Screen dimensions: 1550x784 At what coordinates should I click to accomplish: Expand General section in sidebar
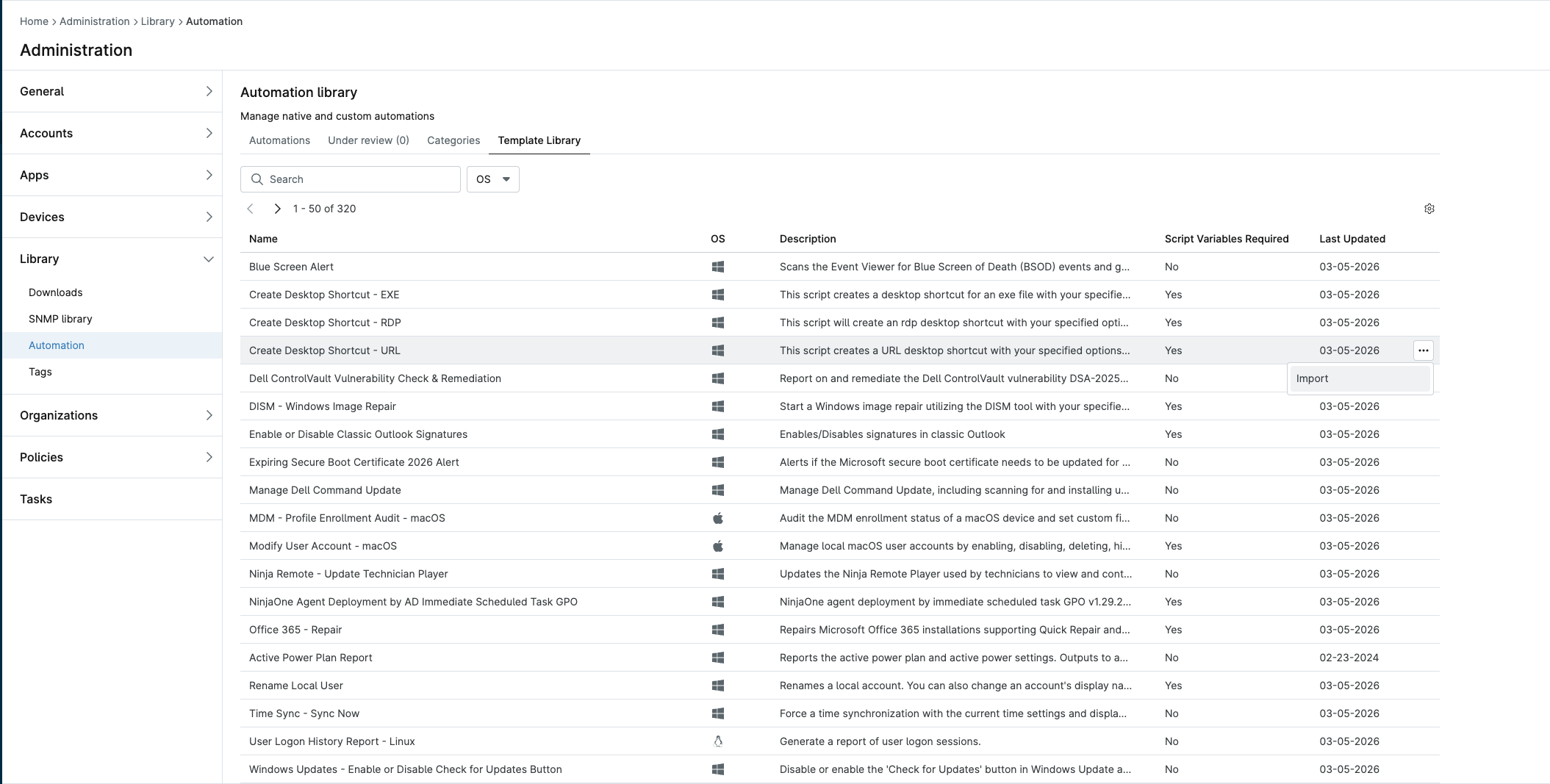112,91
